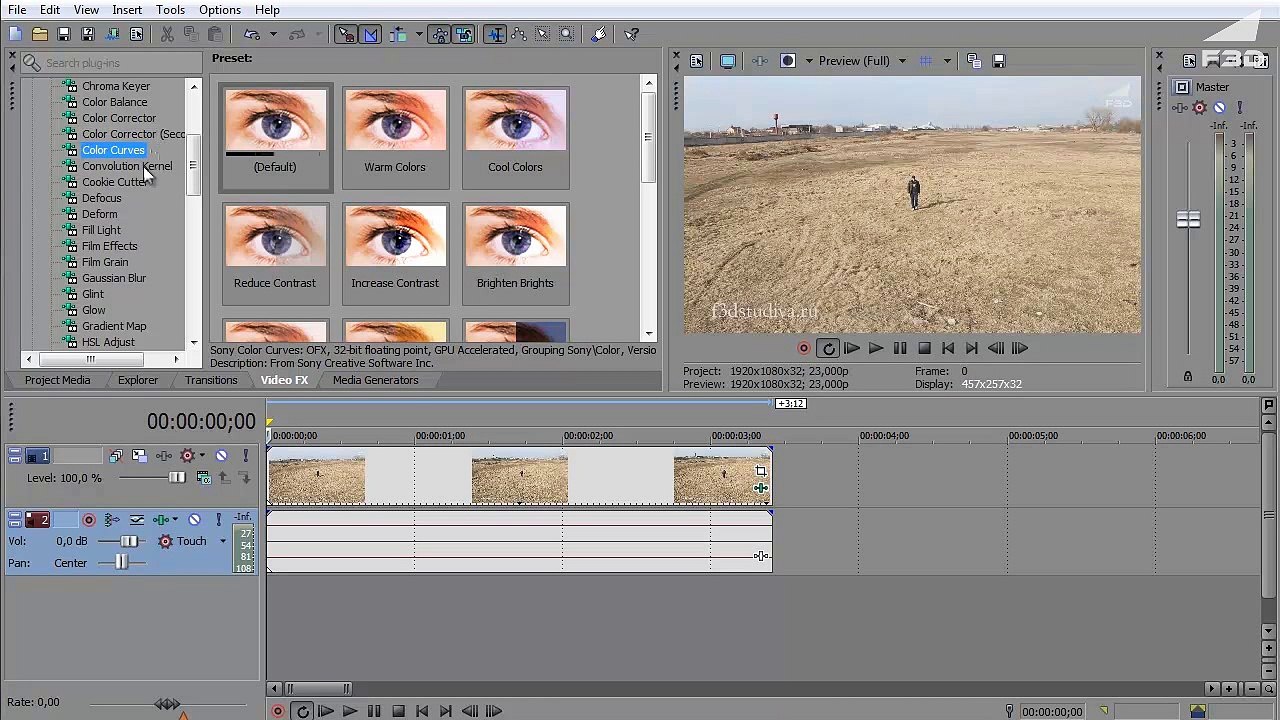Toggle the Auto Ripple icon

(x=398, y=34)
